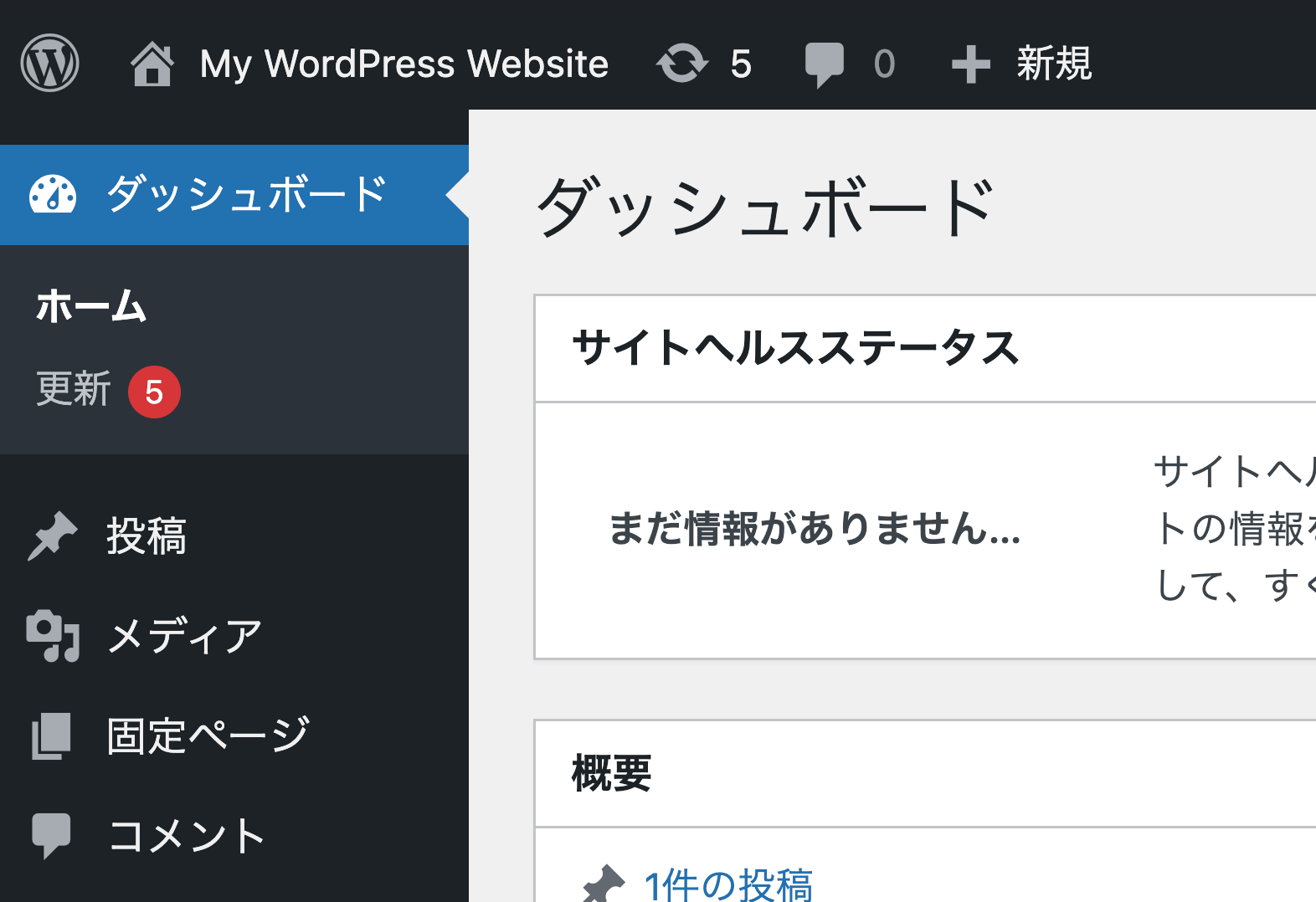The height and width of the screenshot is (902, 1316).
Task: Open updates circular arrows icon
Action: (682, 64)
